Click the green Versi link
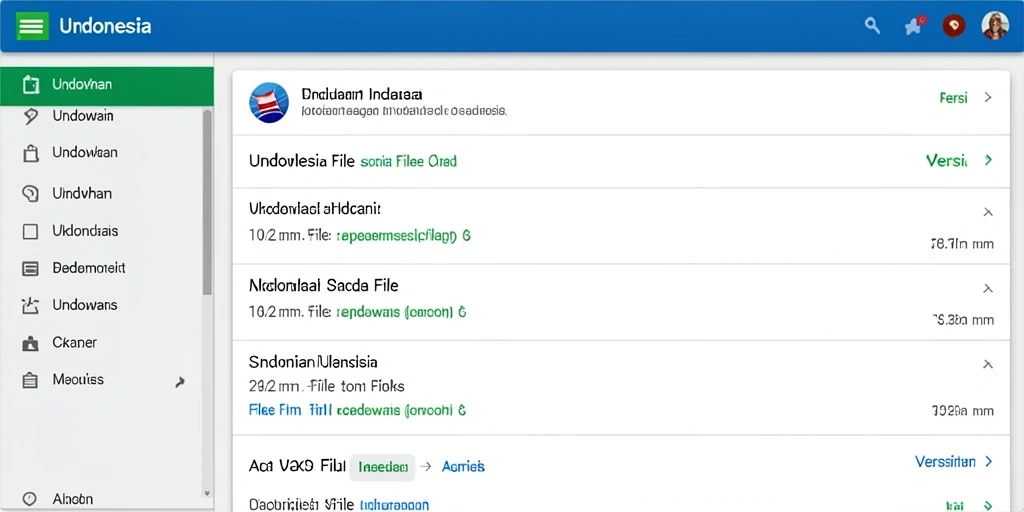The image size is (1024, 512). pos(946,160)
